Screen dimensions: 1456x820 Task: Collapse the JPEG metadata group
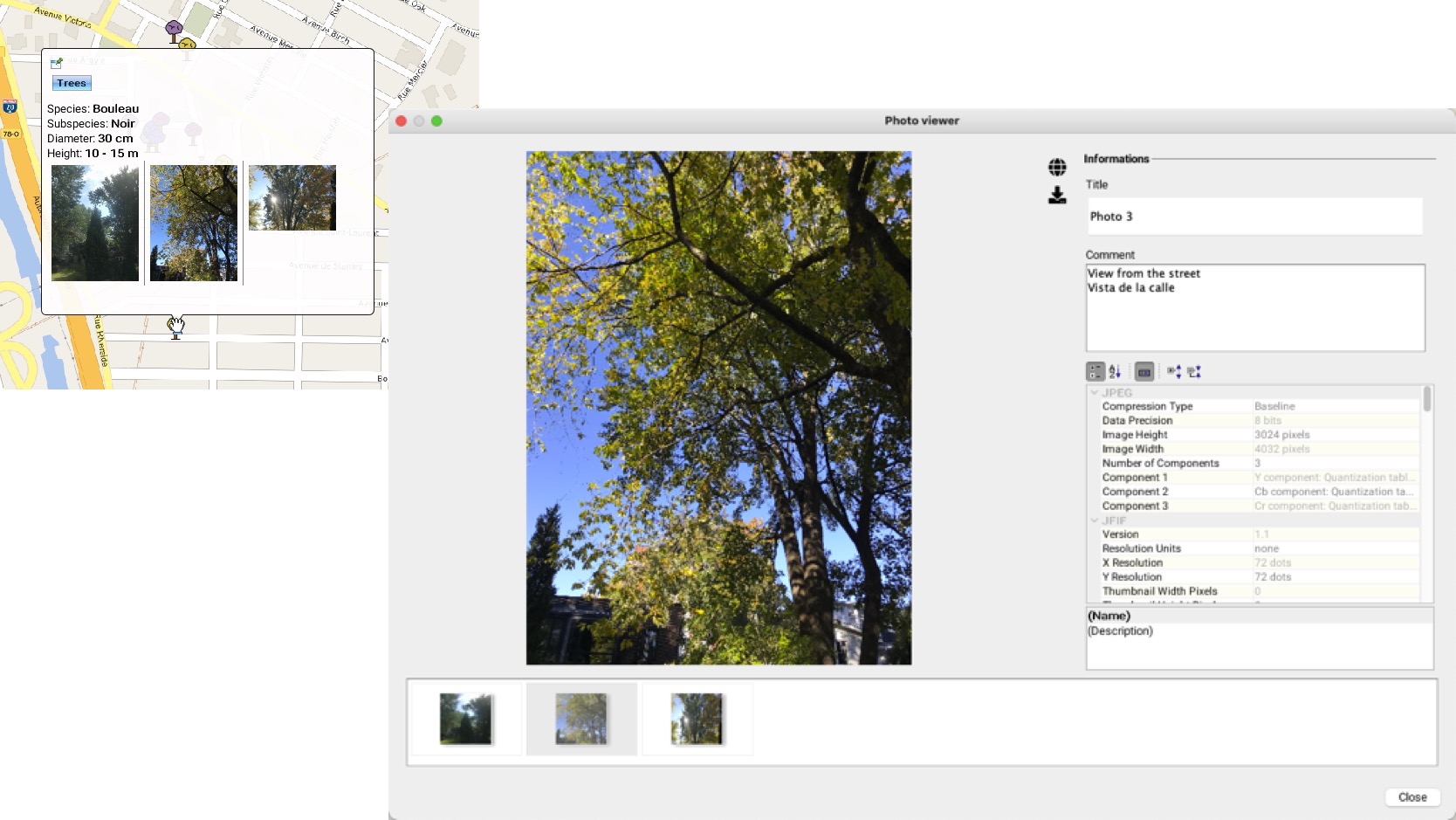1095,393
